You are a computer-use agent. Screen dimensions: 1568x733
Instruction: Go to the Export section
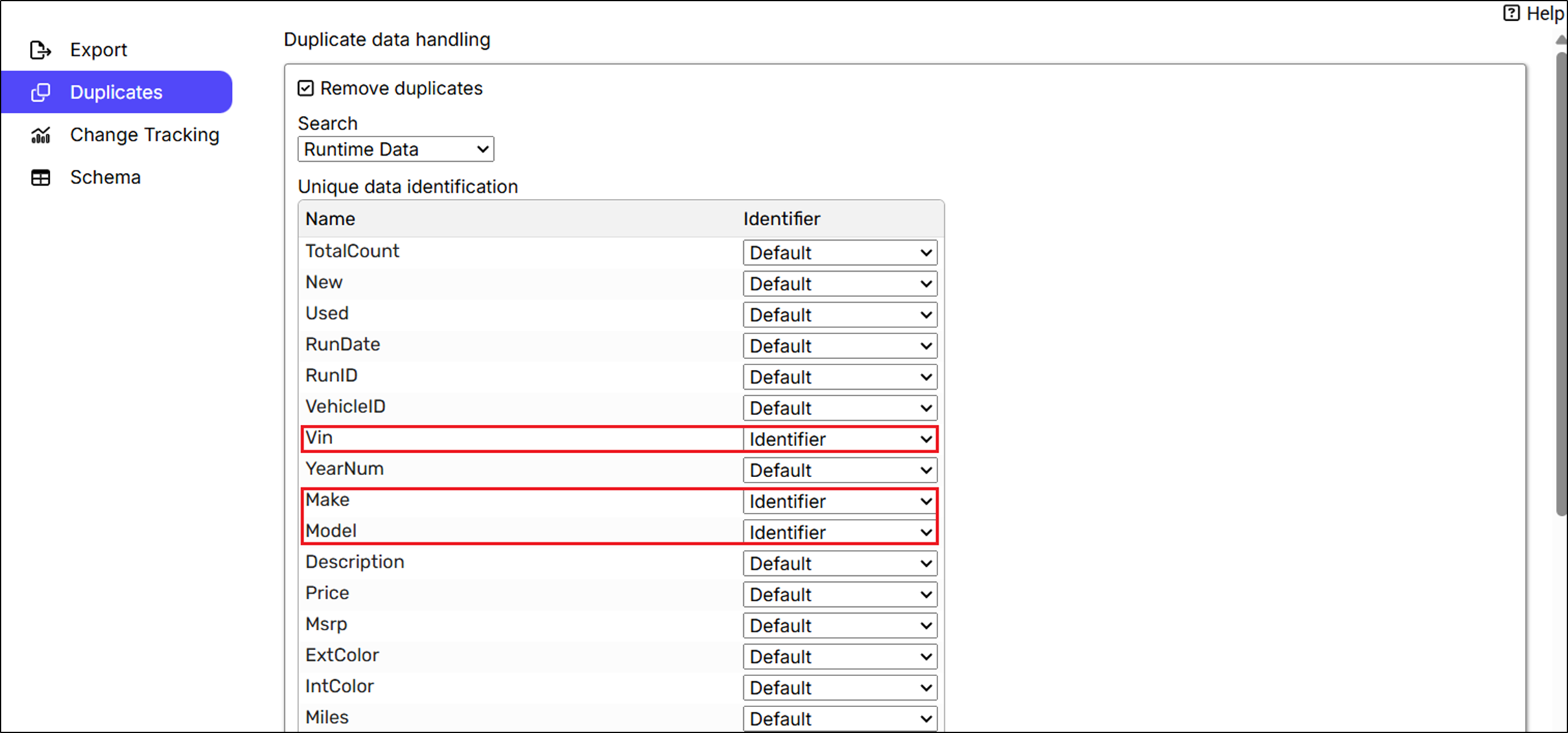[98, 50]
